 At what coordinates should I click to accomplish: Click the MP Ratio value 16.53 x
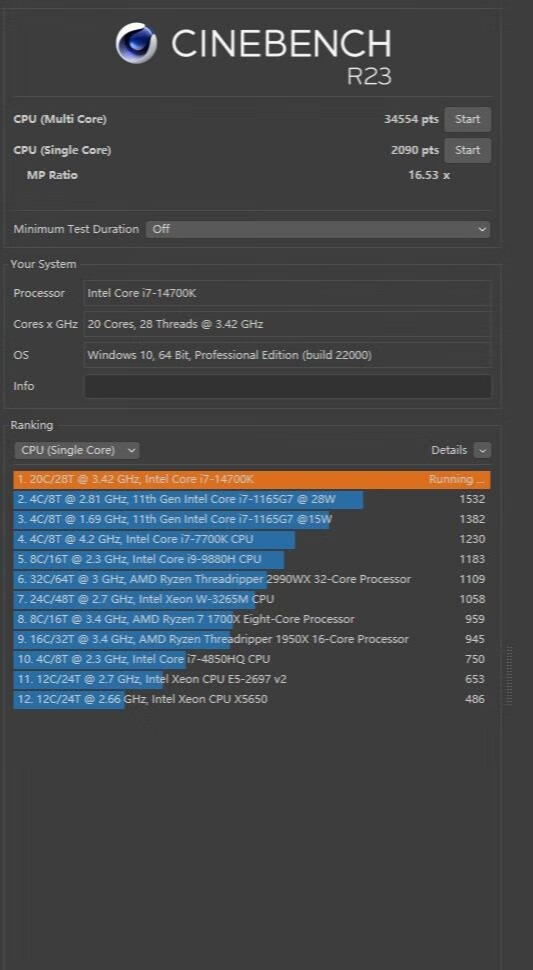click(429, 175)
